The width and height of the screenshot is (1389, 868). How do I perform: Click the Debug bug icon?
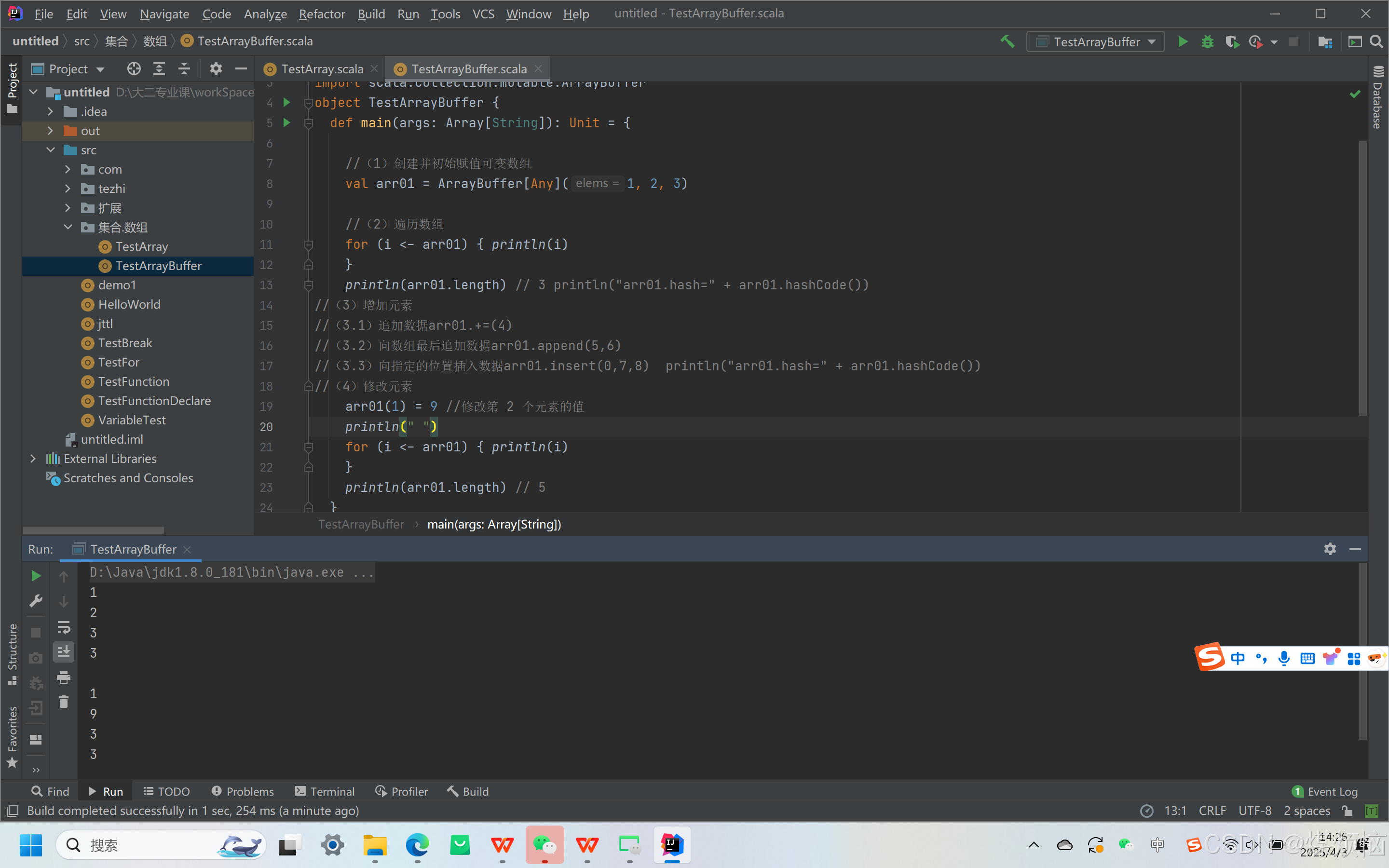[1207, 42]
